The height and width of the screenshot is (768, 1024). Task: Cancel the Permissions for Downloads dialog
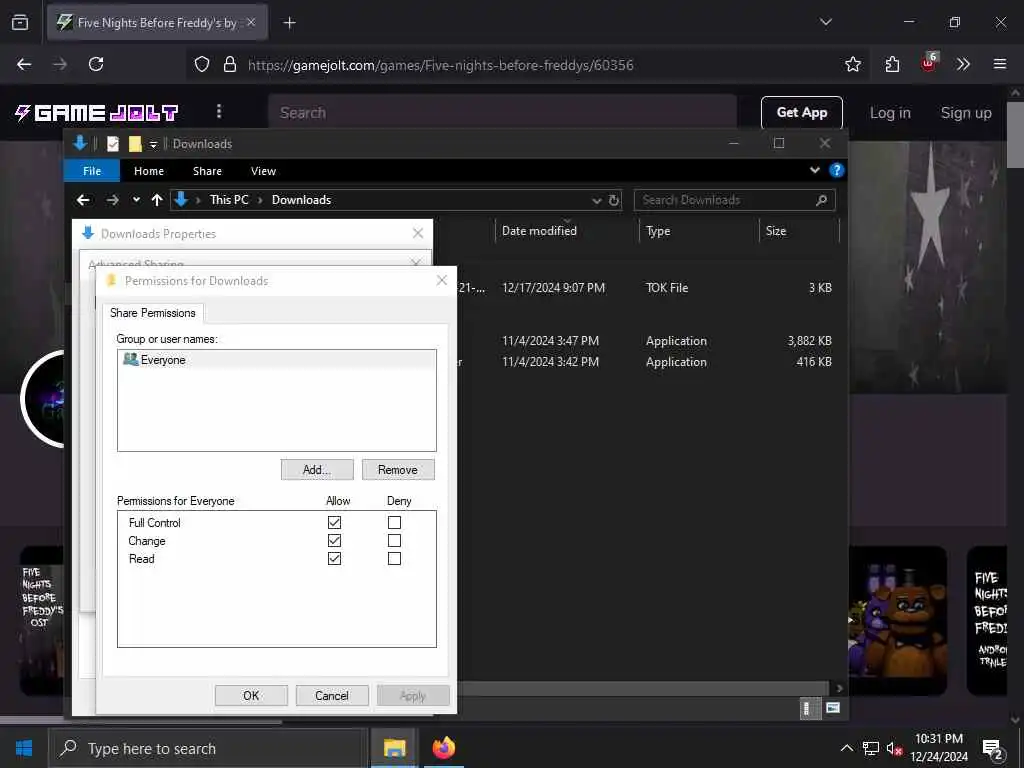(332, 696)
